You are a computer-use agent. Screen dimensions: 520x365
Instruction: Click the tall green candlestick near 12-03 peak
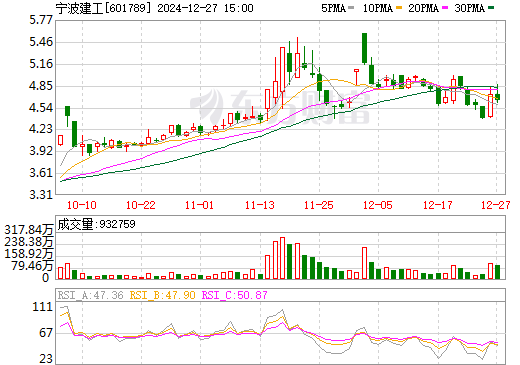[x=364, y=48]
